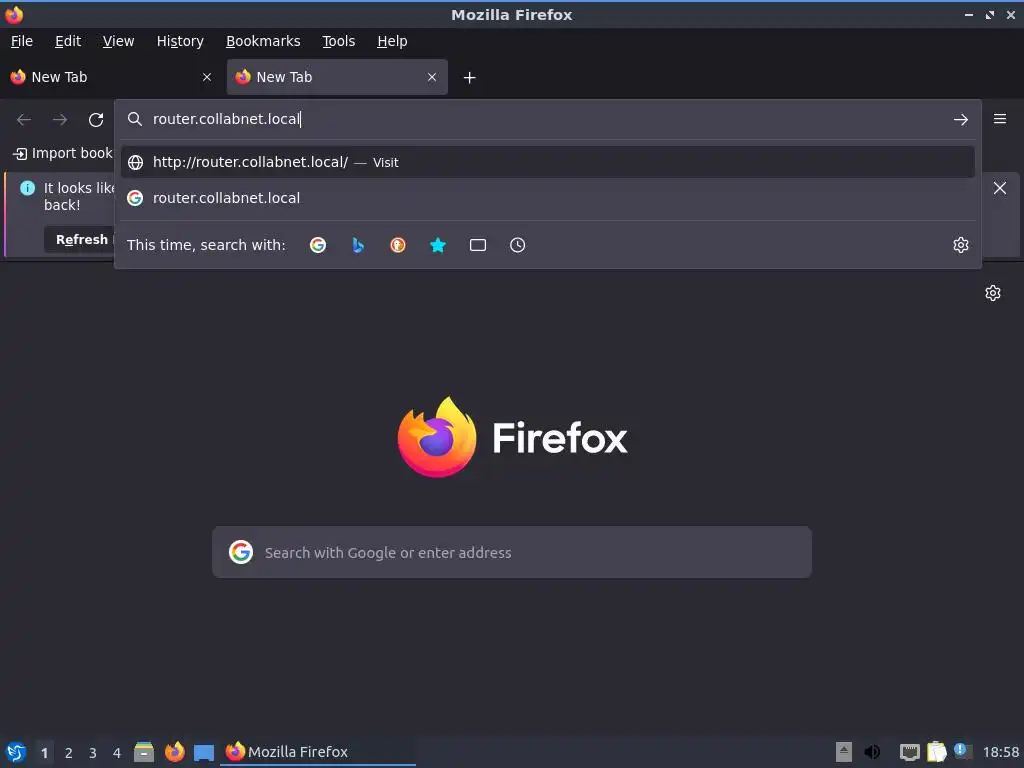Visit http://router.collabnet.local/ suggestion

click(547, 162)
